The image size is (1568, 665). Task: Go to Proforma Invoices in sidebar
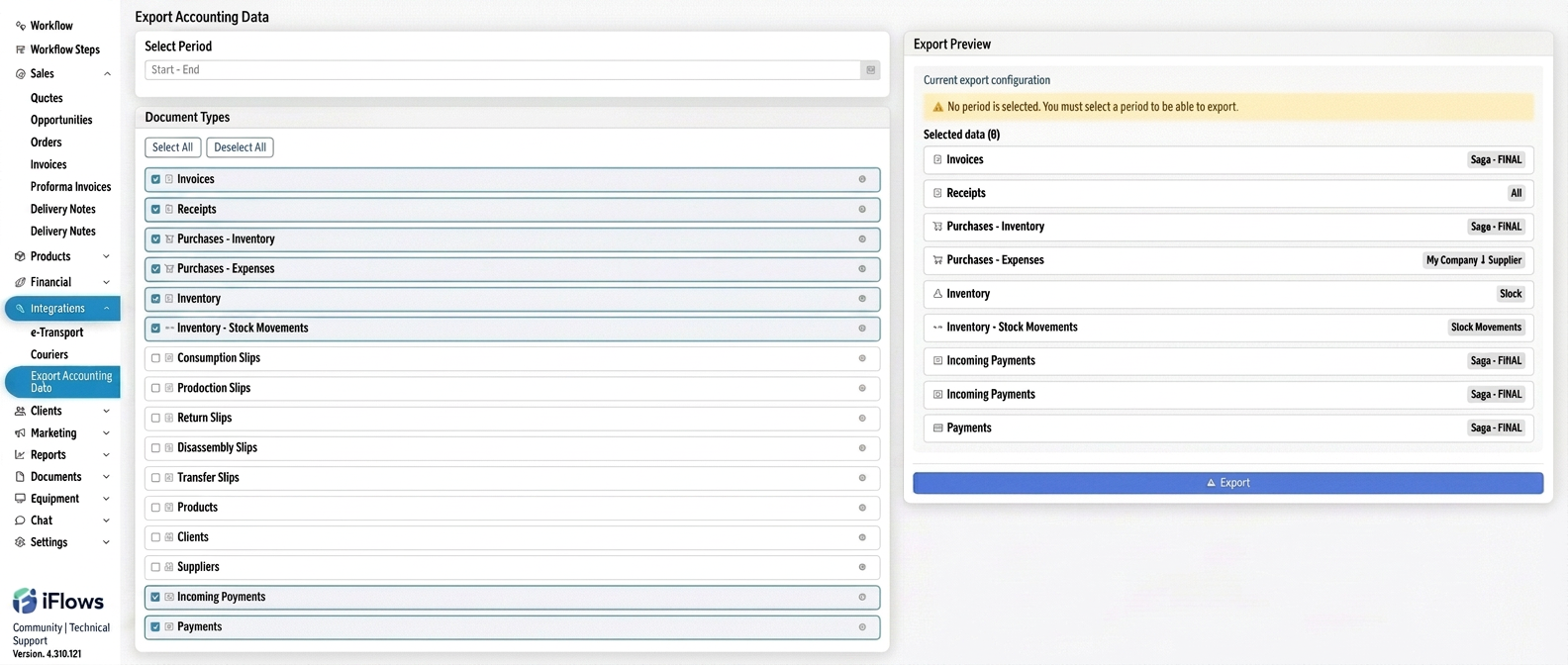click(70, 187)
